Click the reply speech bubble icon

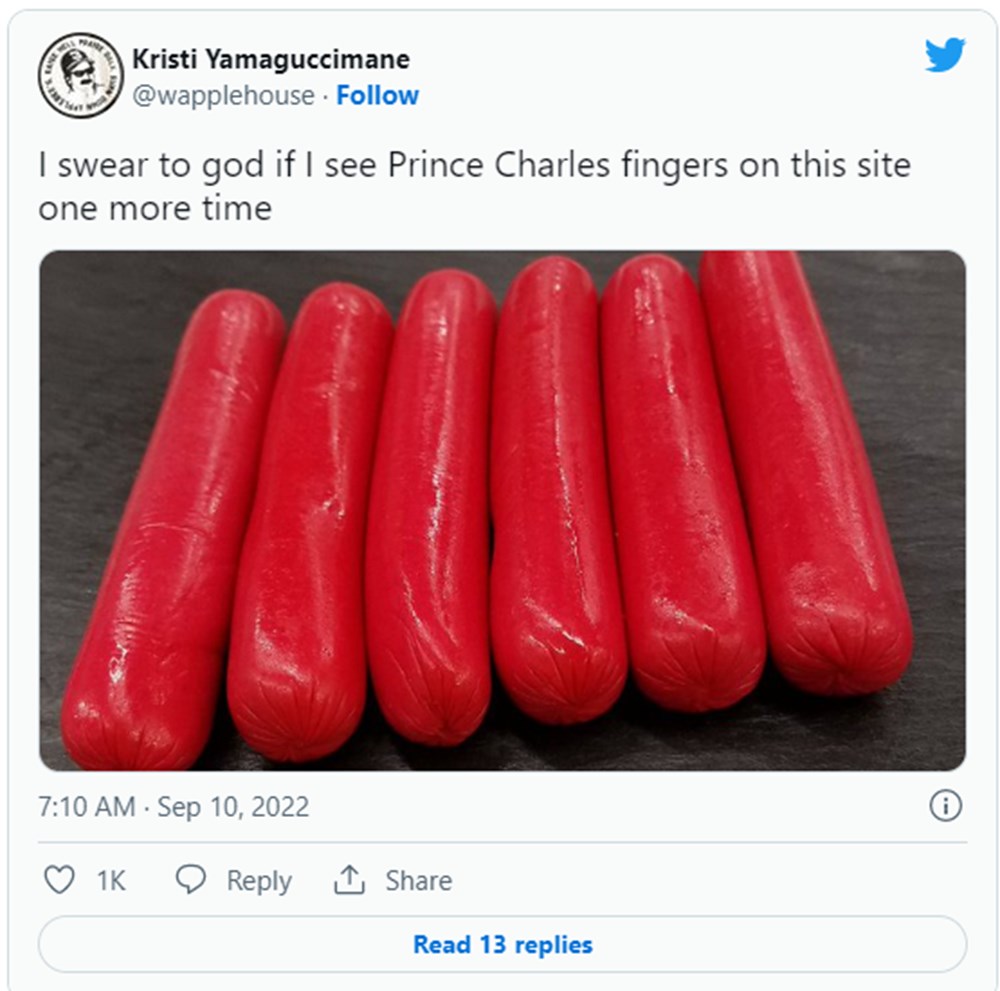(190, 880)
